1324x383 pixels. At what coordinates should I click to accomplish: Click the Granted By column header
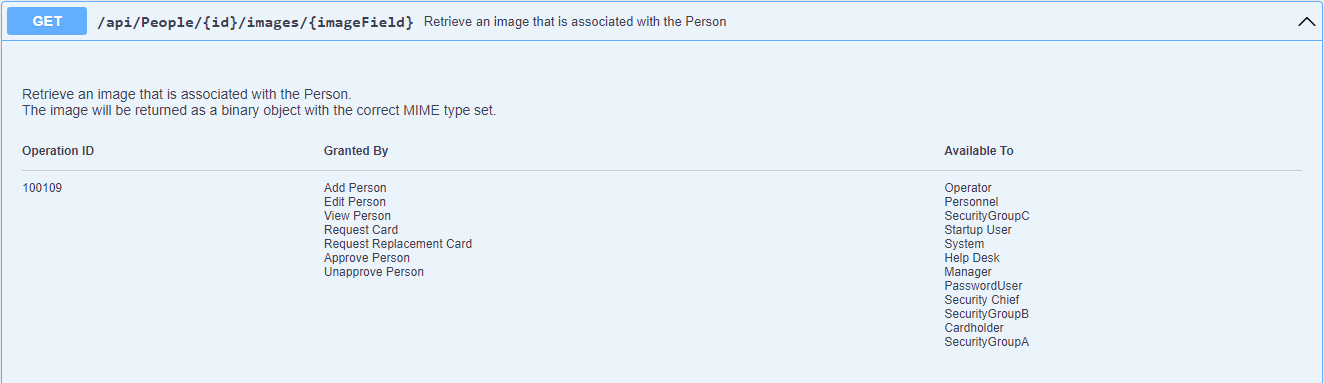pos(356,151)
